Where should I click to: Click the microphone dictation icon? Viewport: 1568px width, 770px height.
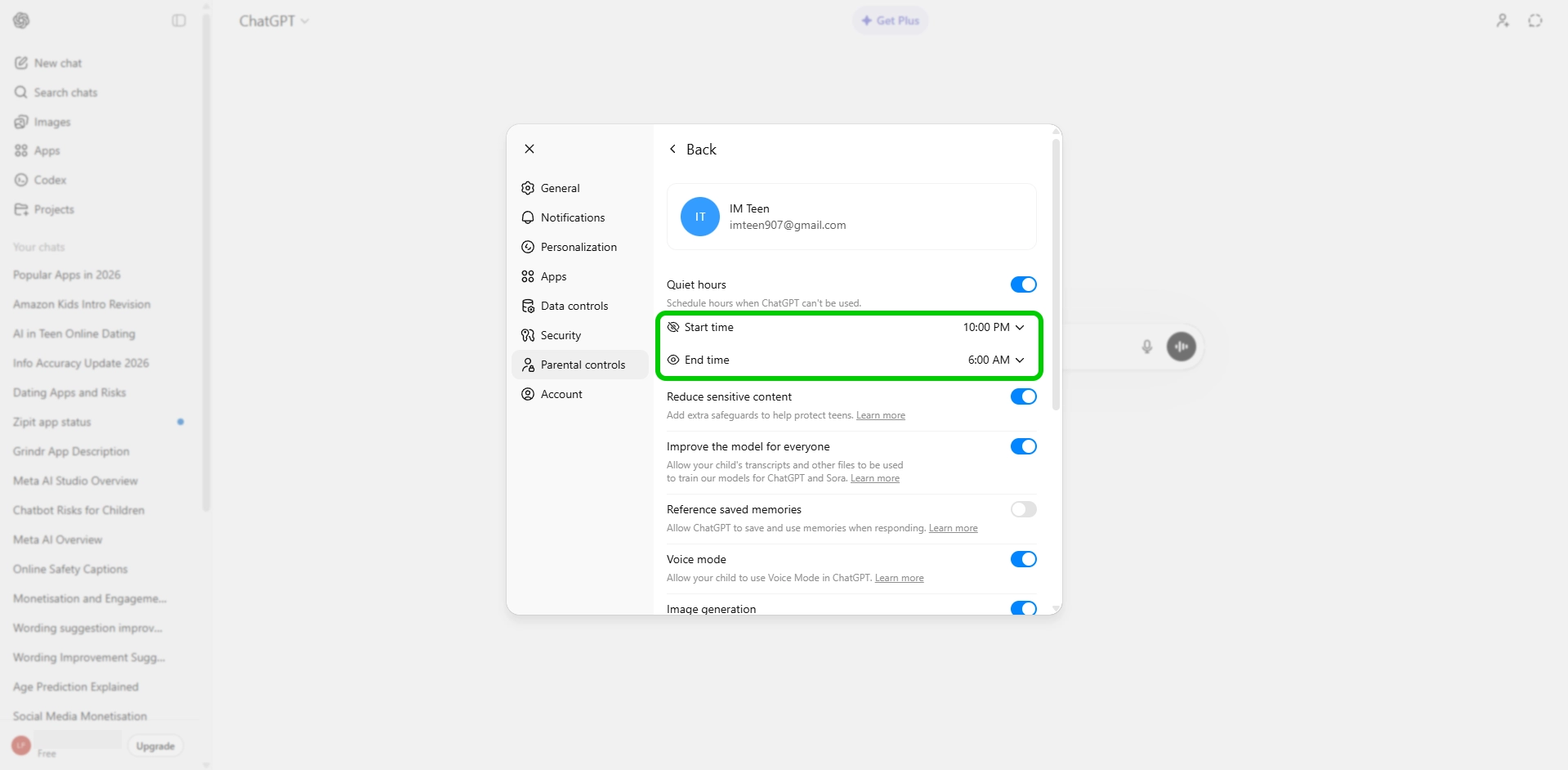[x=1147, y=347]
